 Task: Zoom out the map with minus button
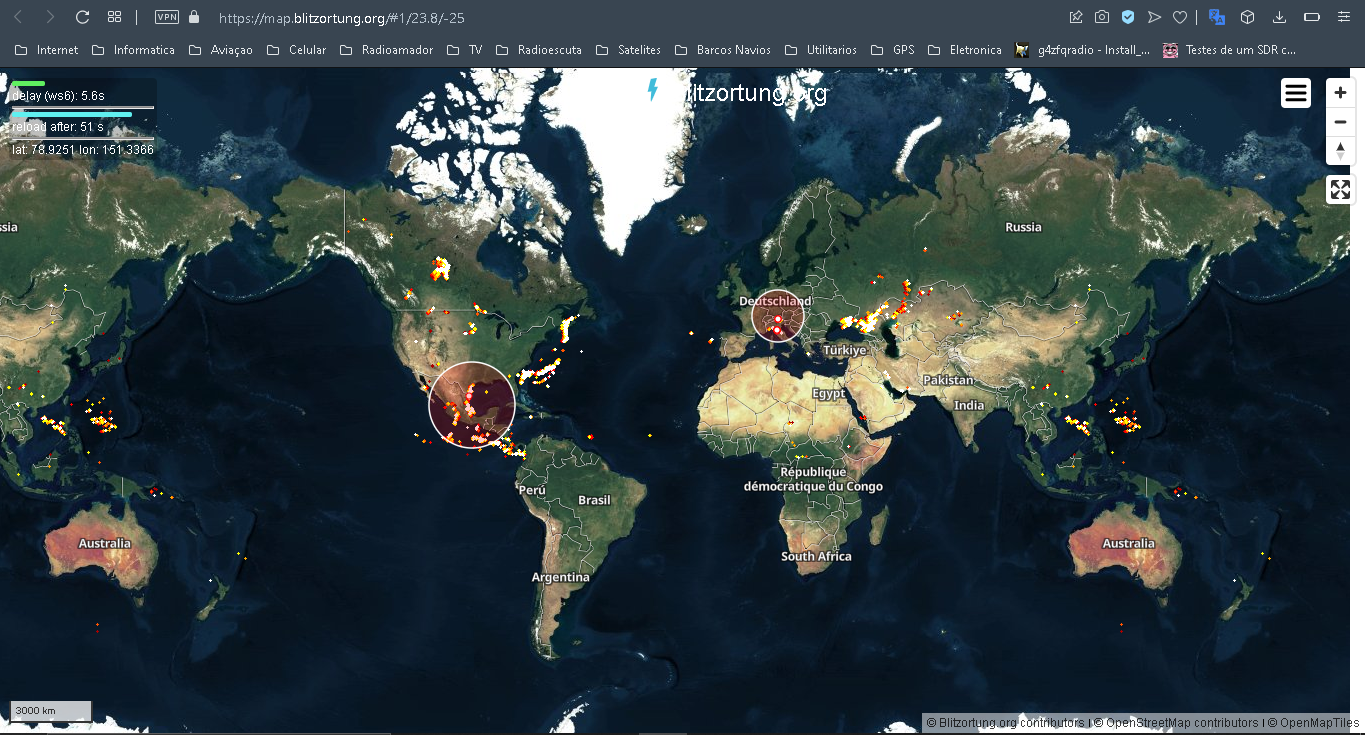[x=1341, y=122]
